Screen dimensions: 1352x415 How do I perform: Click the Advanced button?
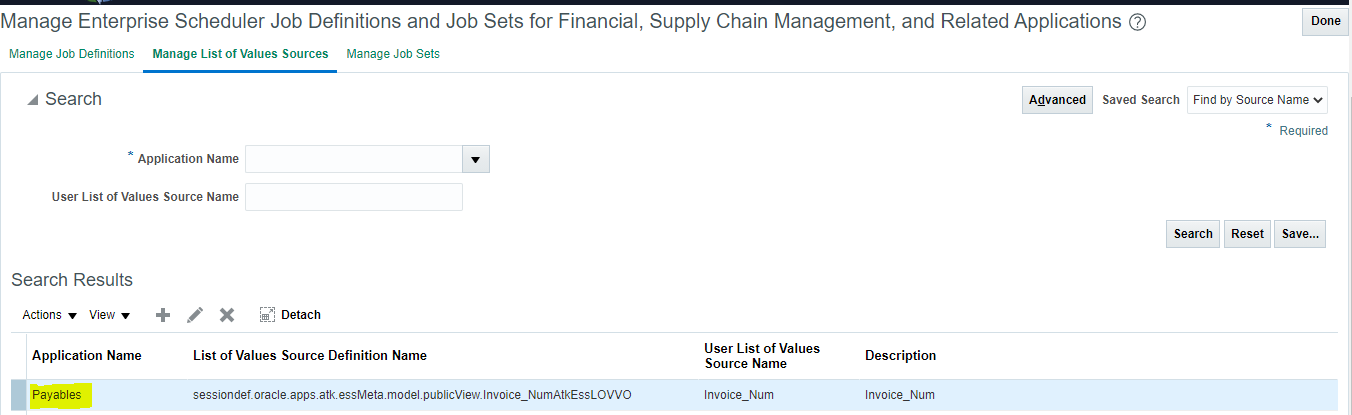point(1058,100)
